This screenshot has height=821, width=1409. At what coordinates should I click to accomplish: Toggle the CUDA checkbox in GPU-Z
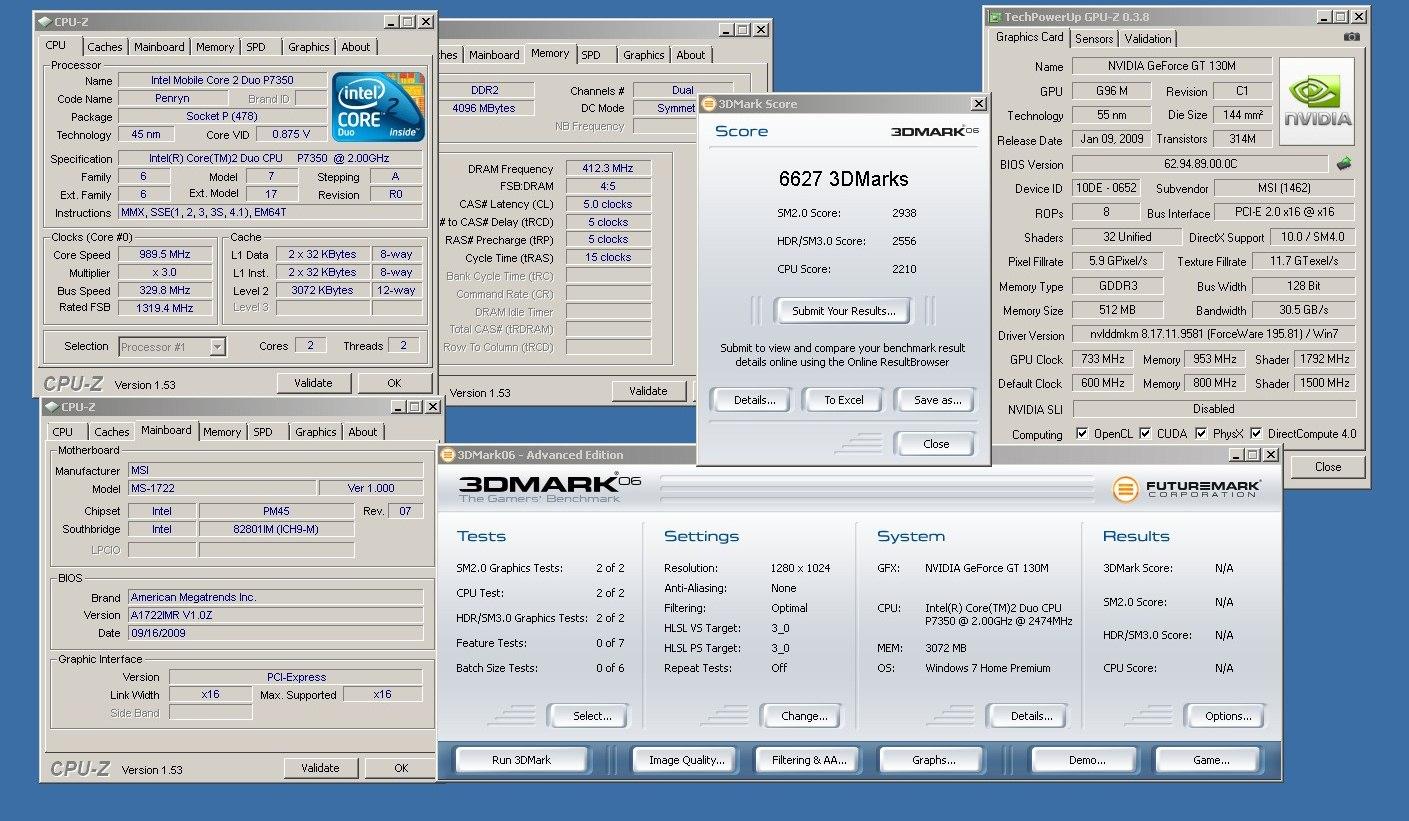(1145, 434)
